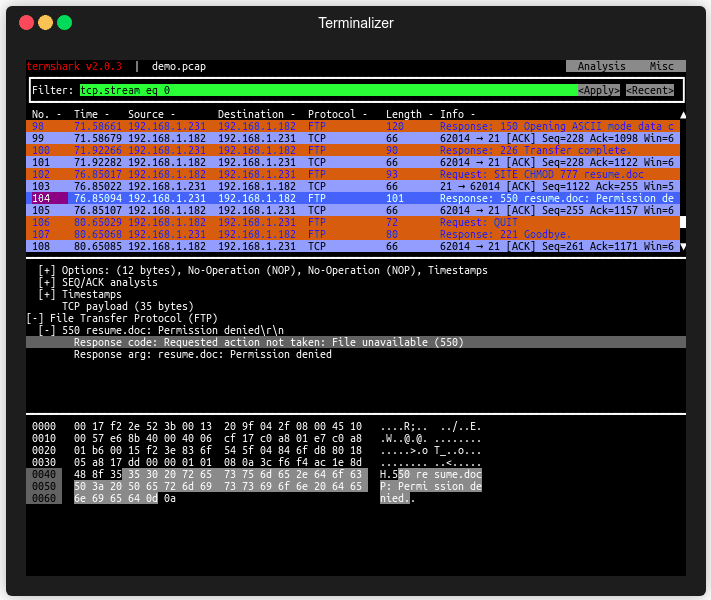Select packet 102 SITE CHMOD 777 request
Viewport: 711px width, 600px height.
coord(353,174)
